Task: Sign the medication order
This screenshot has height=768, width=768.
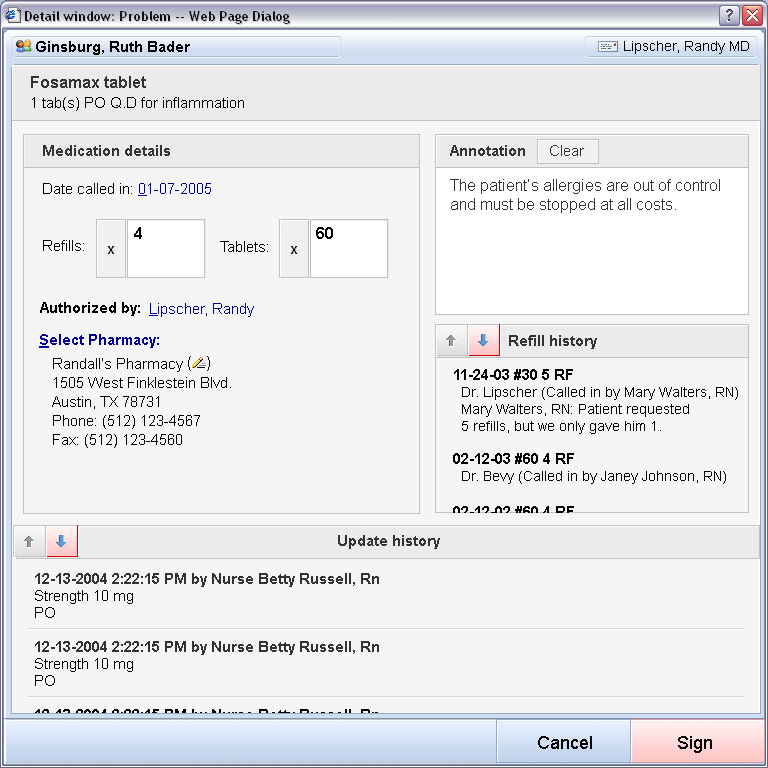Action: (695, 743)
